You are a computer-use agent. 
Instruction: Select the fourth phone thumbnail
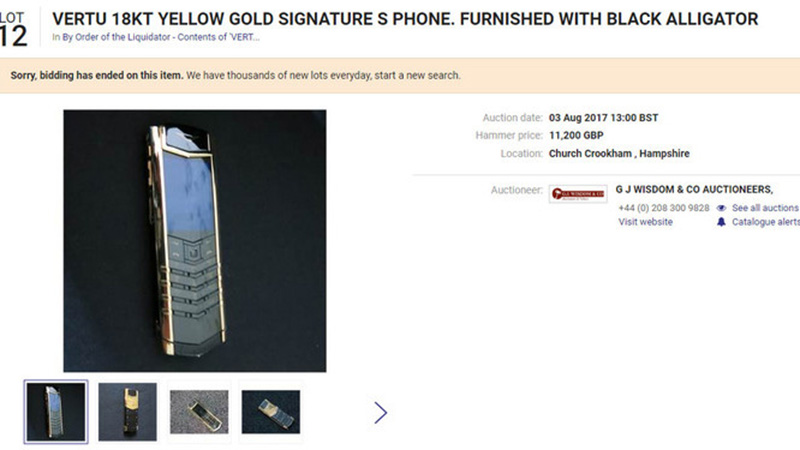[270, 411]
